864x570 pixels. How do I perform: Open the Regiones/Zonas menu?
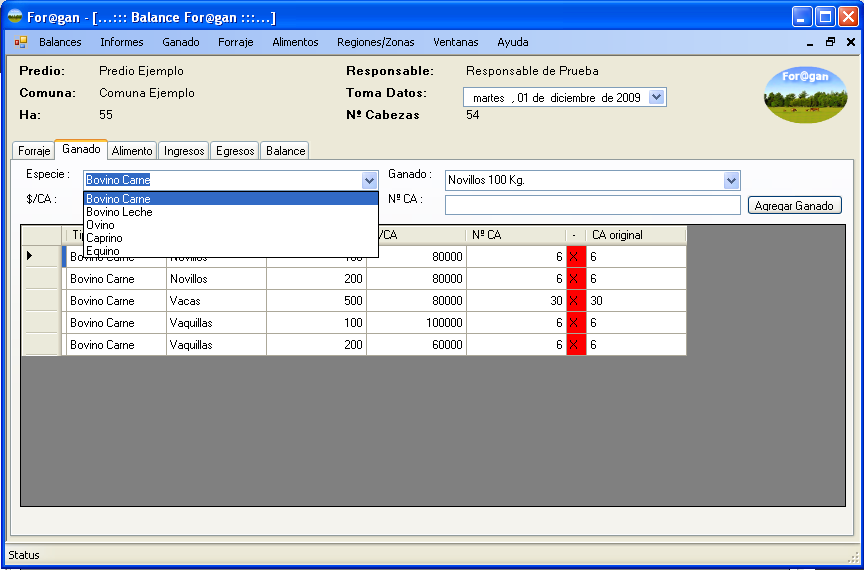375,42
